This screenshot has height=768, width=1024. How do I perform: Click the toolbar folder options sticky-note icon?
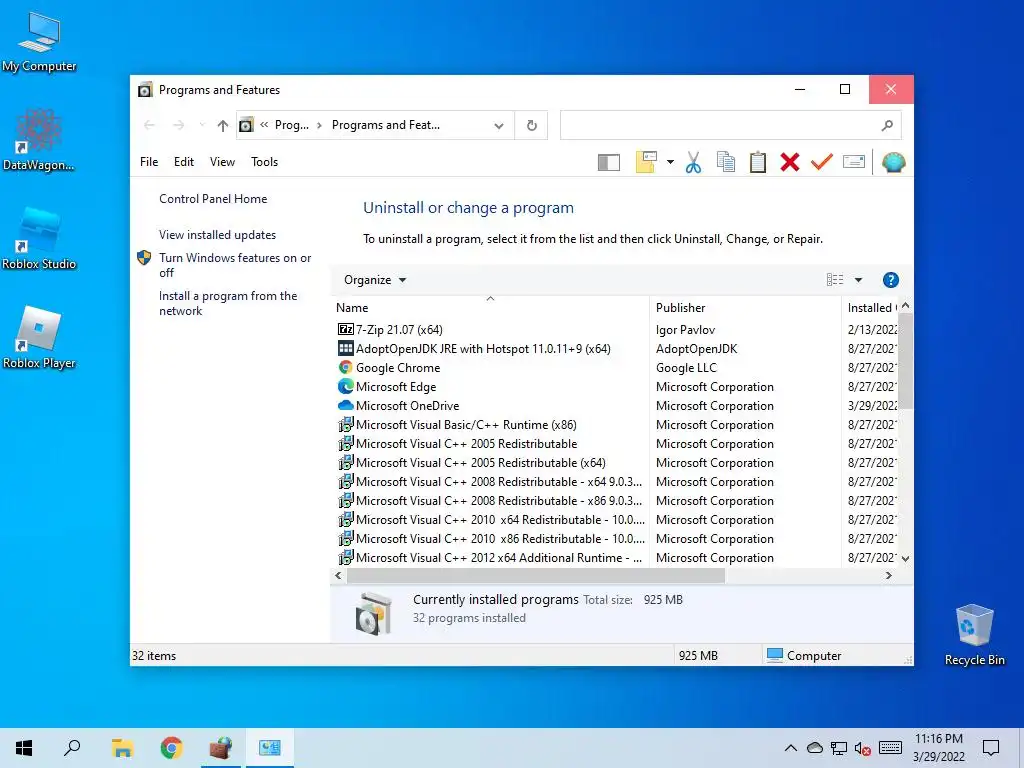tap(646, 162)
